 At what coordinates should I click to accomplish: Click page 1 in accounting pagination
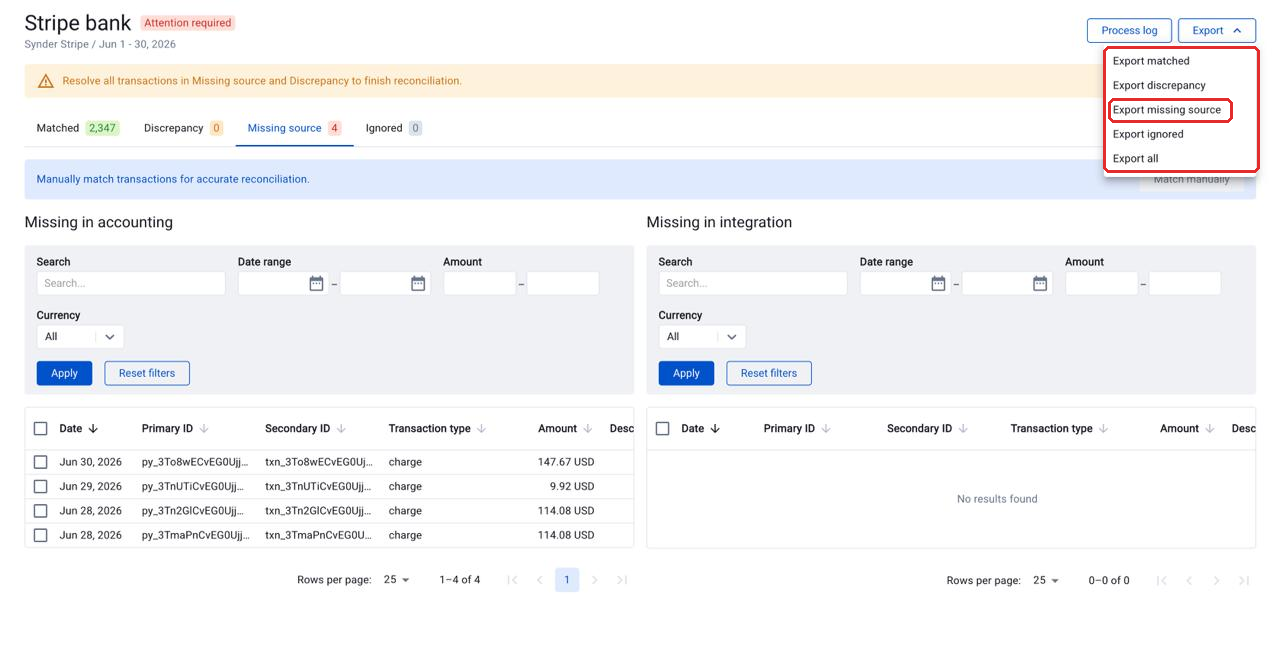[x=567, y=580]
